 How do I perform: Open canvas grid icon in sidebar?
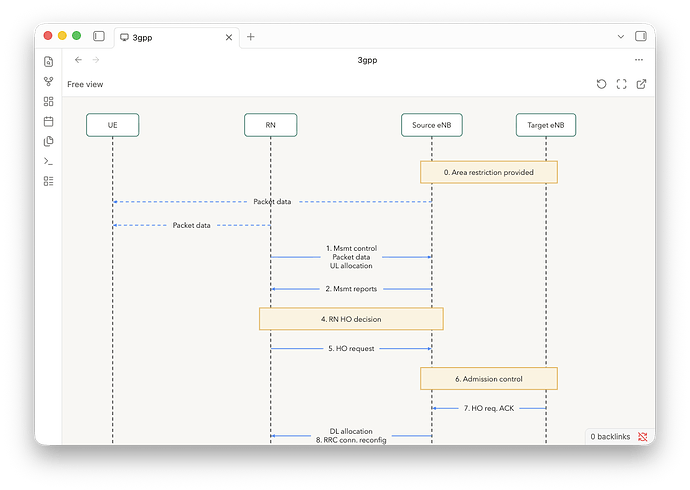click(x=49, y=102)
